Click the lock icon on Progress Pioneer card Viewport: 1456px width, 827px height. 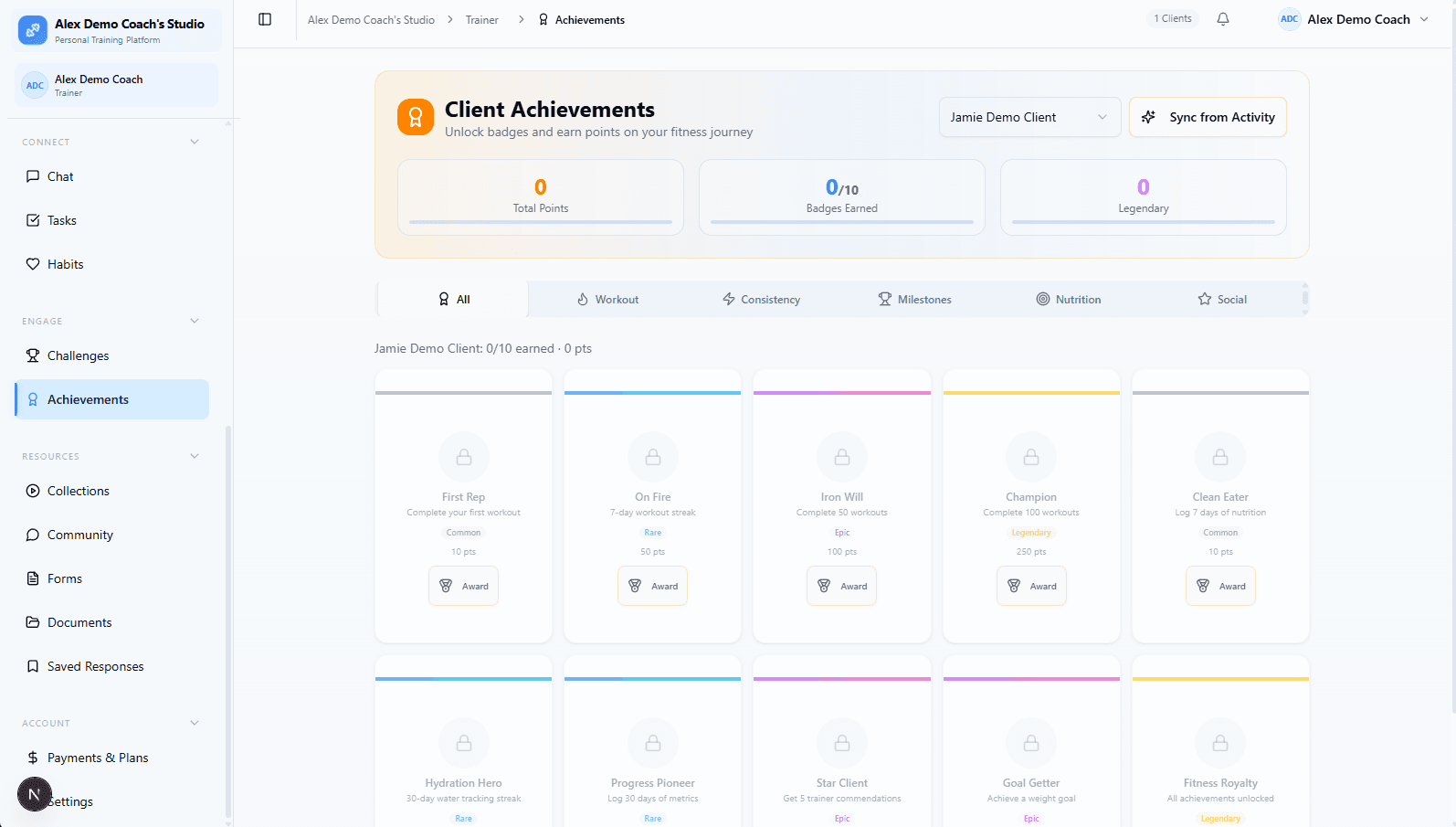click(653, 743)
